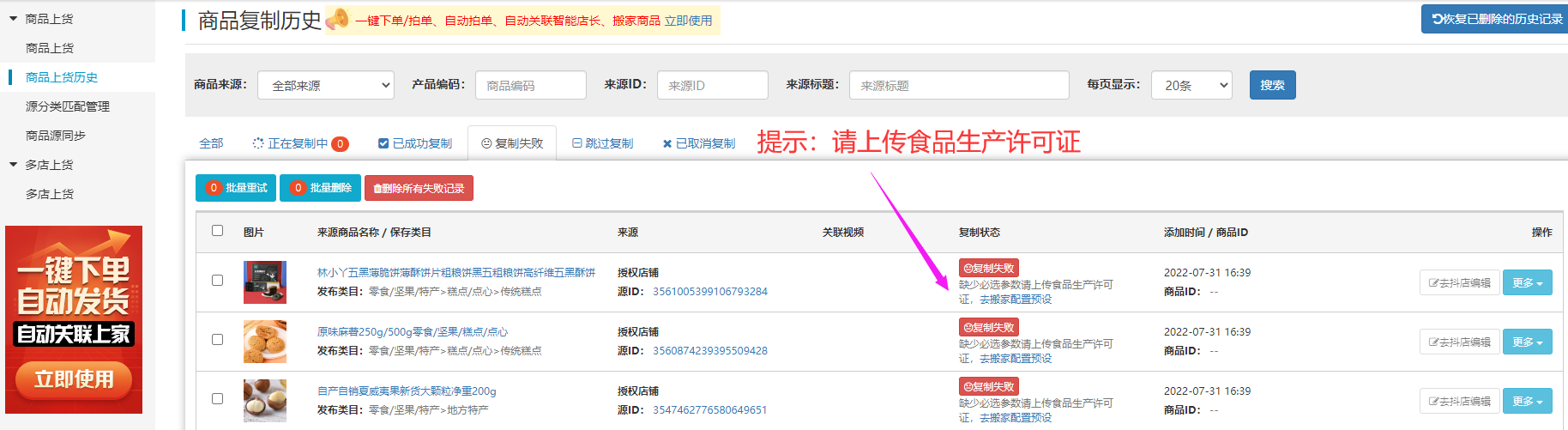Image resolution: width=1568 pixels, height=430 pixels.
Task: Click restore deleted history records button
Action: (1496, 19)
